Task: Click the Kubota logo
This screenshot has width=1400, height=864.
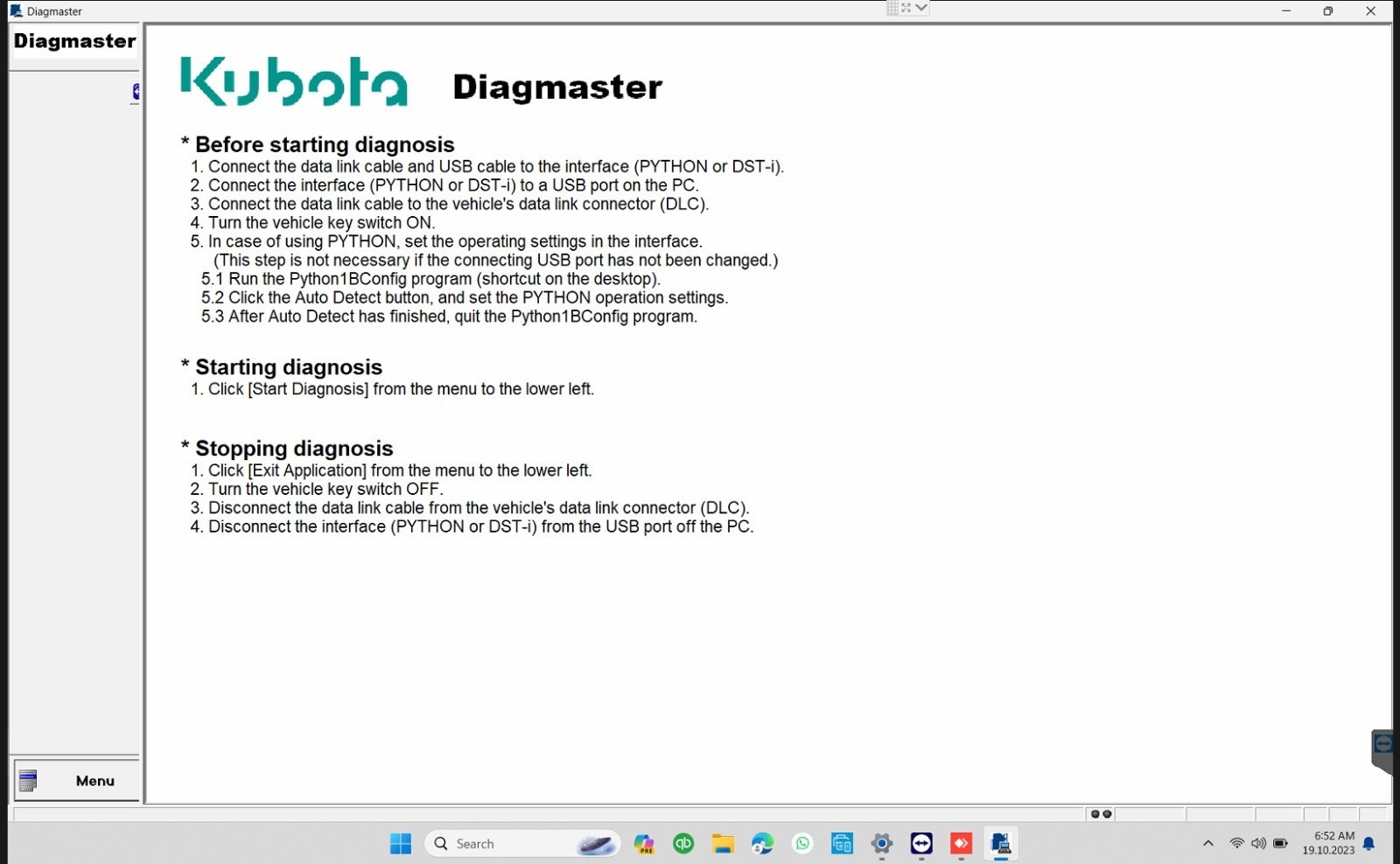Action: [293, 81]
